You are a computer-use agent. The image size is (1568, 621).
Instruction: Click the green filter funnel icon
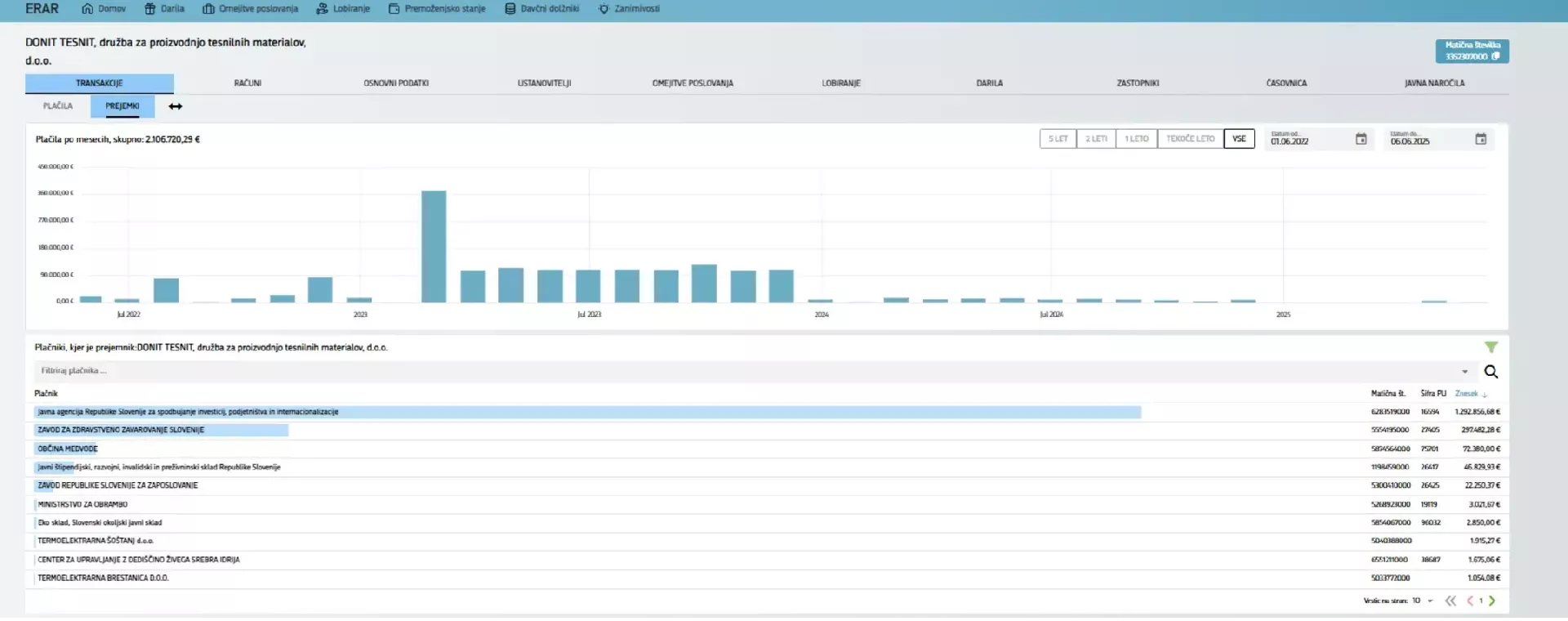1490,347
